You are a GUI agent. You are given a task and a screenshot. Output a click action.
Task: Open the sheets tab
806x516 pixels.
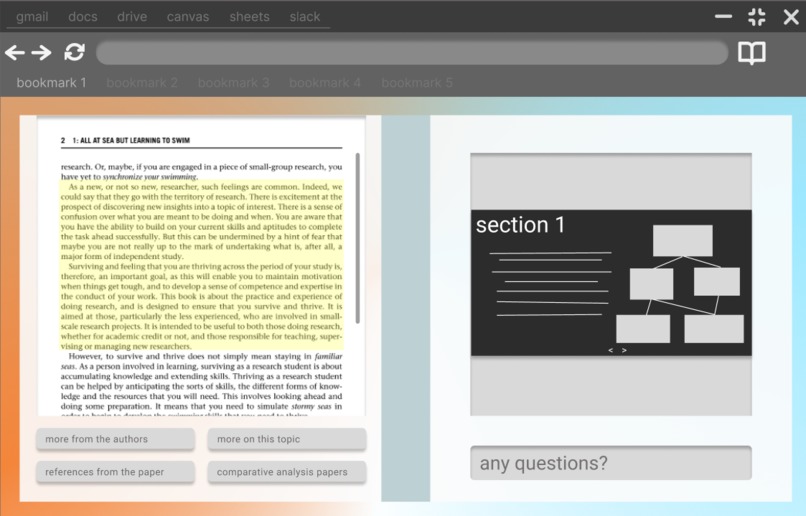pos(249,17)
